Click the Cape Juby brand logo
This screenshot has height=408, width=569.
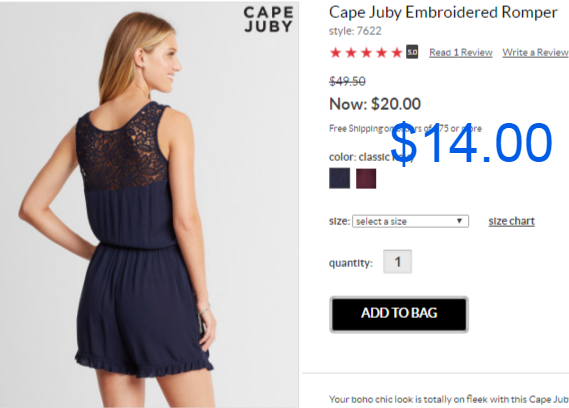[268, 20]
